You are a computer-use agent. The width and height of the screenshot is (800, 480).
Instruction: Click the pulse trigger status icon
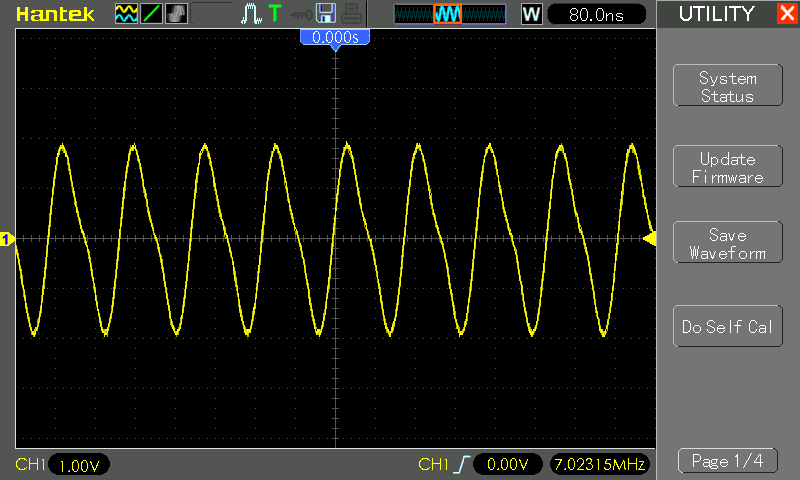point(251,14)
